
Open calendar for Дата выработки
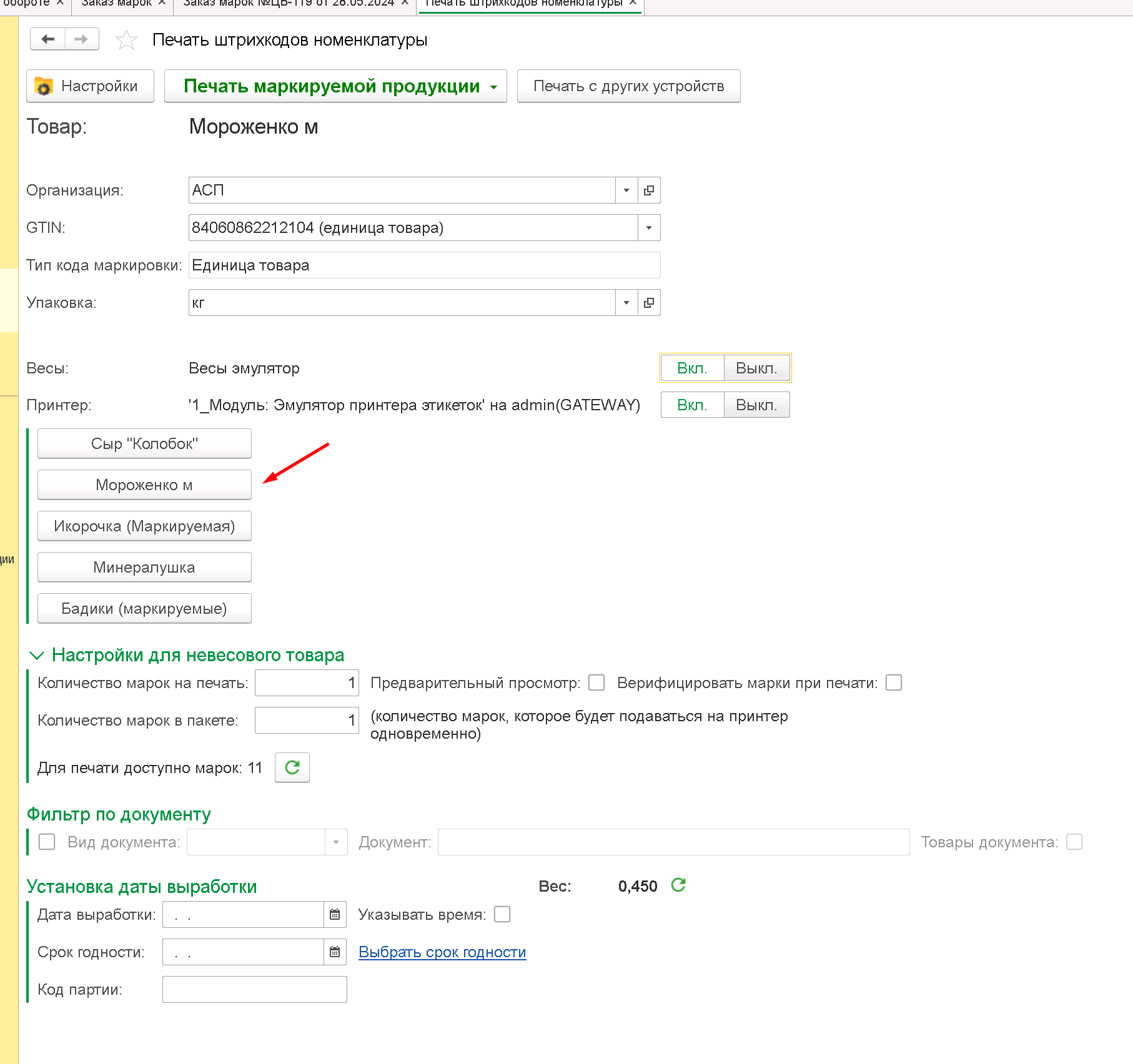[335, 915]
